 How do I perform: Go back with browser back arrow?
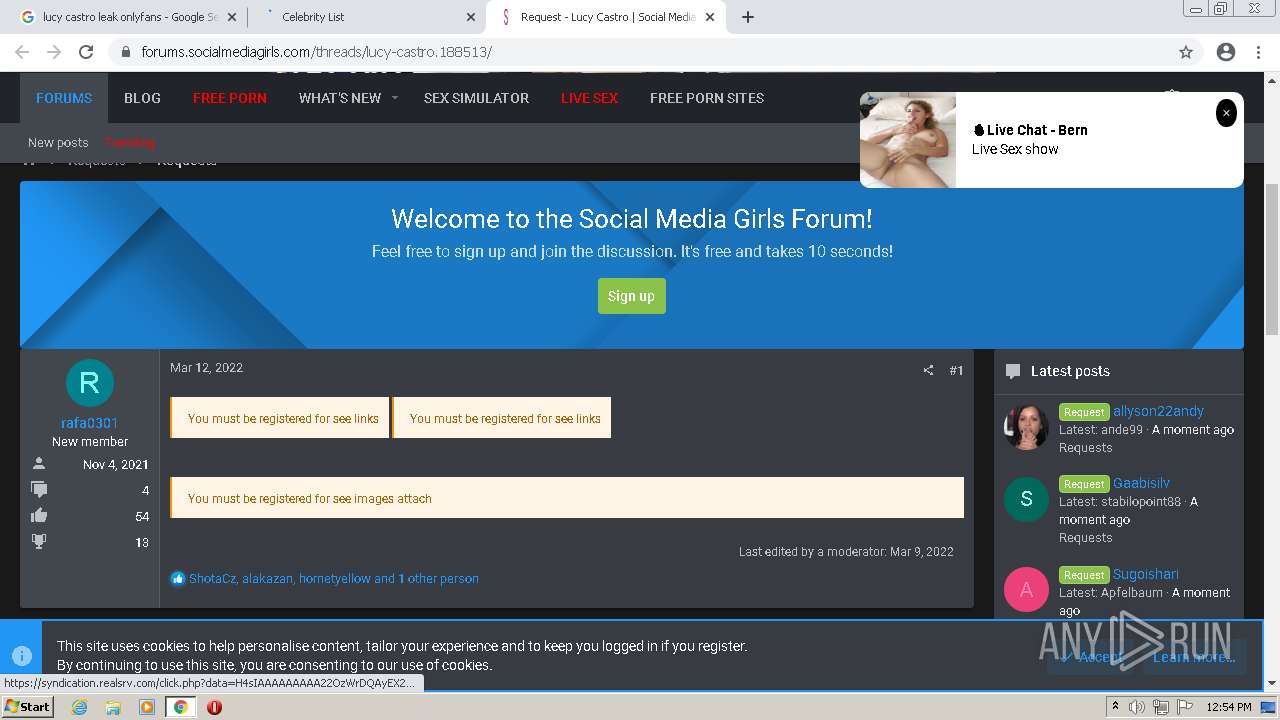pyautogui.click(x=22, y=52)
